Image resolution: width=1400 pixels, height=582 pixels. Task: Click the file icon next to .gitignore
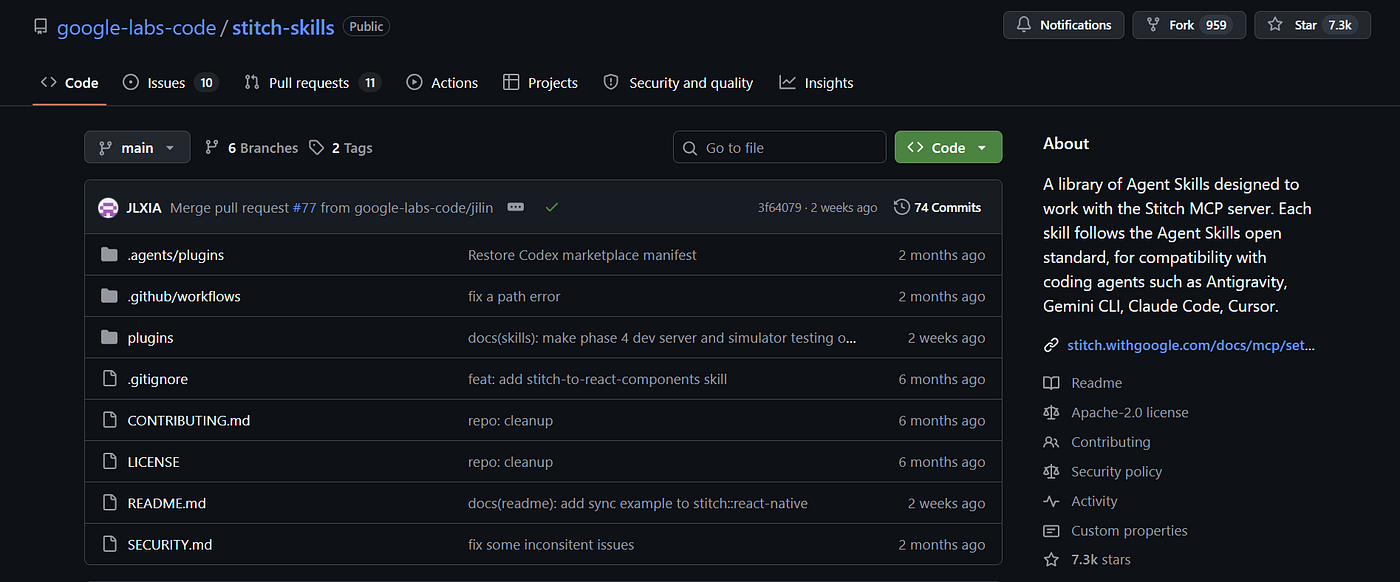110,379
